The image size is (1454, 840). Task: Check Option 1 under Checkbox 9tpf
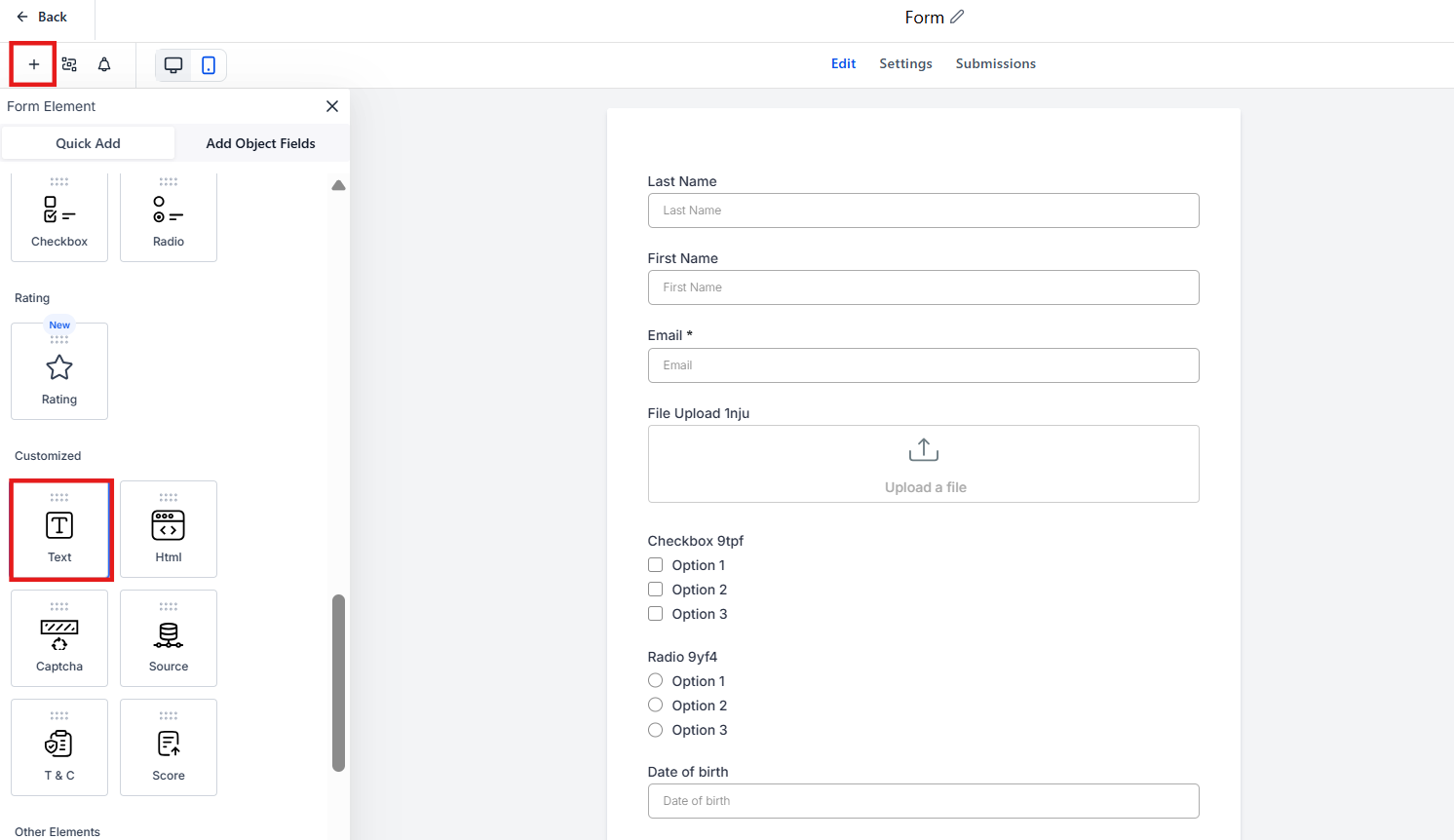click(656, 565)
